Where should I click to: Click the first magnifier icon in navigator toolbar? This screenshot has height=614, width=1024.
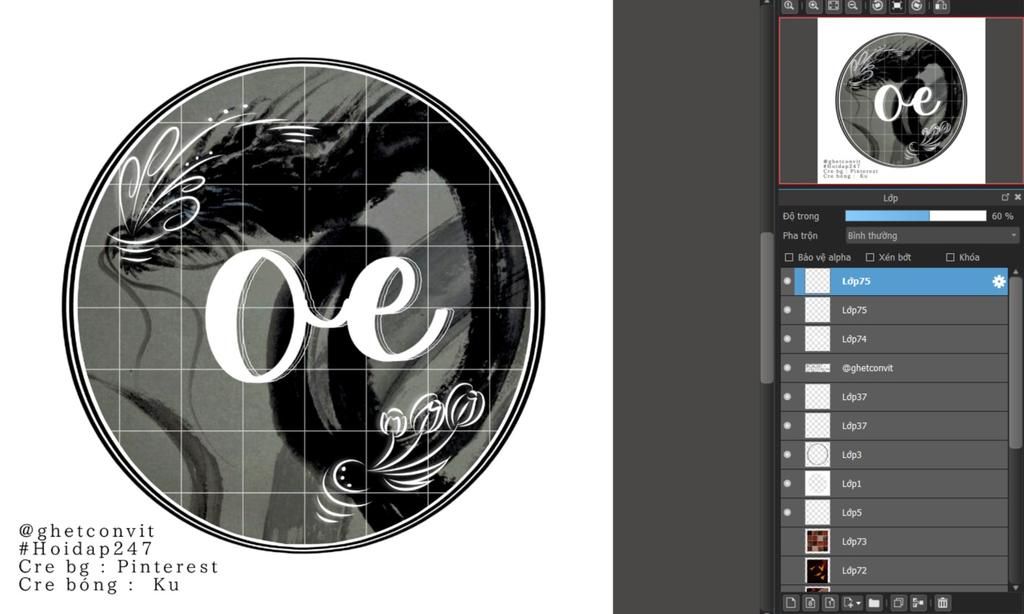(790, 5)
